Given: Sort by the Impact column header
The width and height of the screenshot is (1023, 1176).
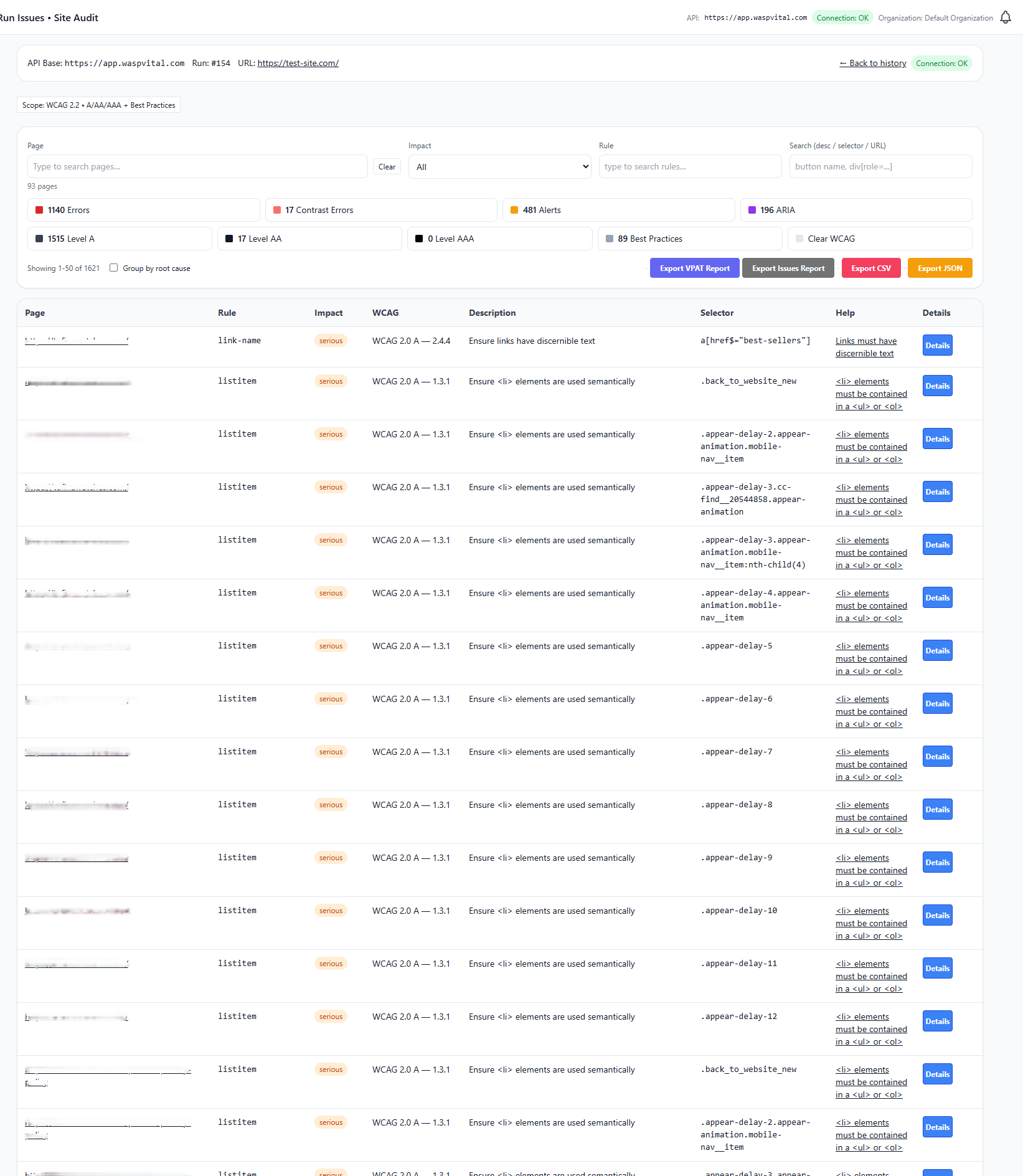Looking at the screenshot, I should 328,313.
